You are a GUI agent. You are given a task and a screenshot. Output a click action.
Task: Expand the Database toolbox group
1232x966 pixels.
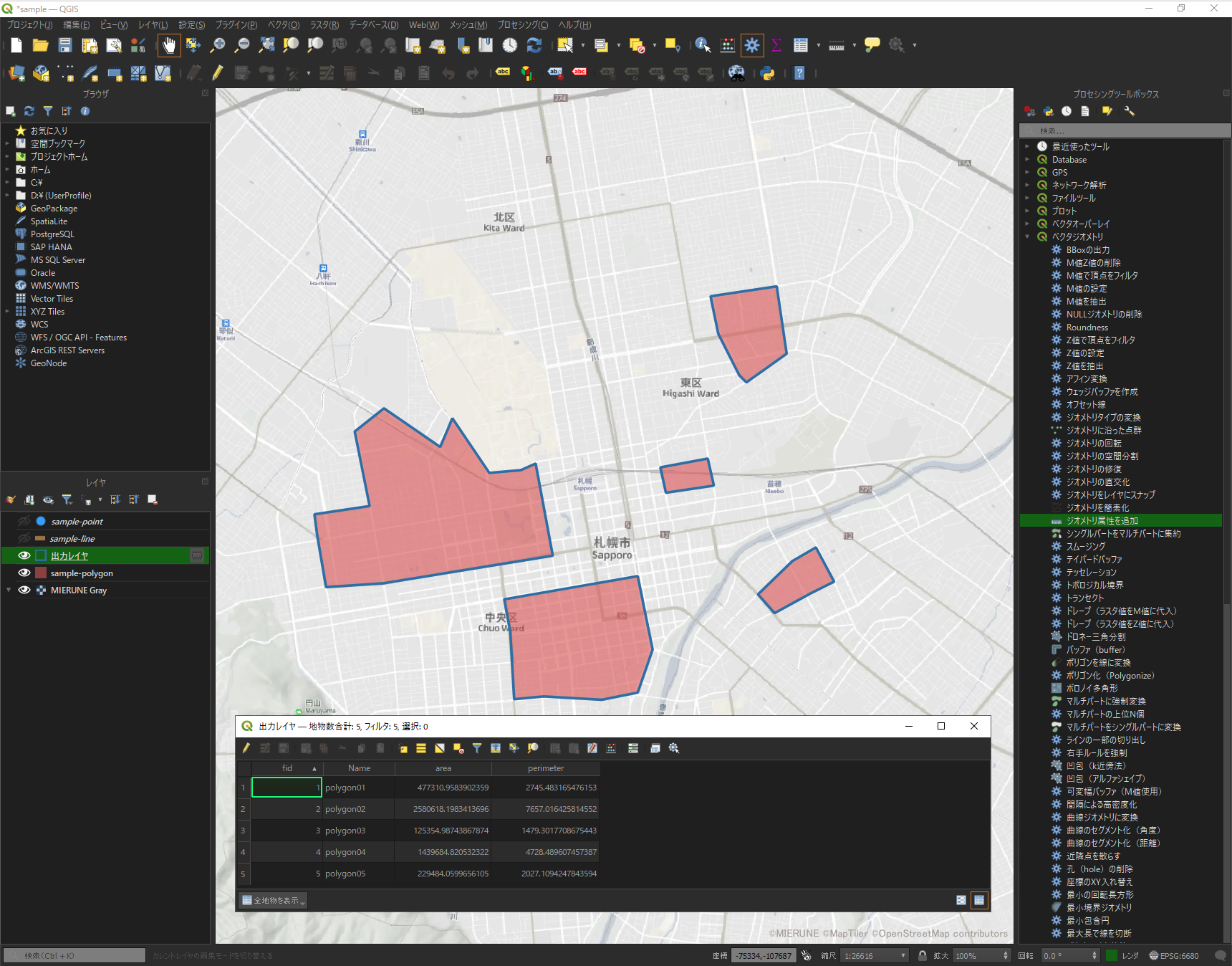pyautogui.click(x=1027, y=159)
